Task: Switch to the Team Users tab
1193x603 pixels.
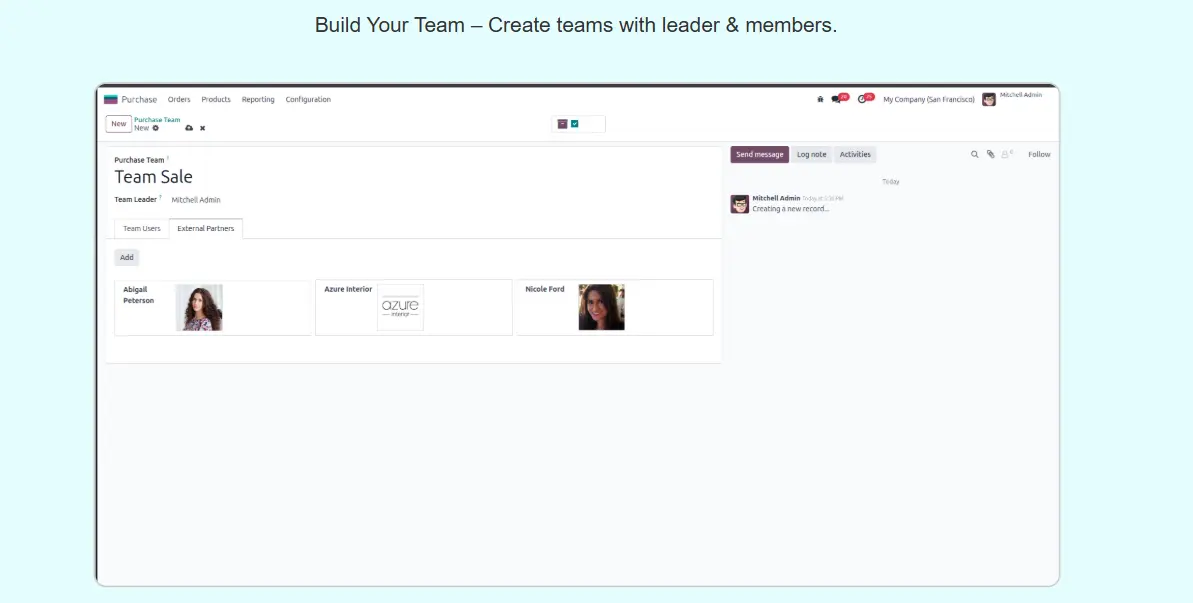Action: [141, 228]
